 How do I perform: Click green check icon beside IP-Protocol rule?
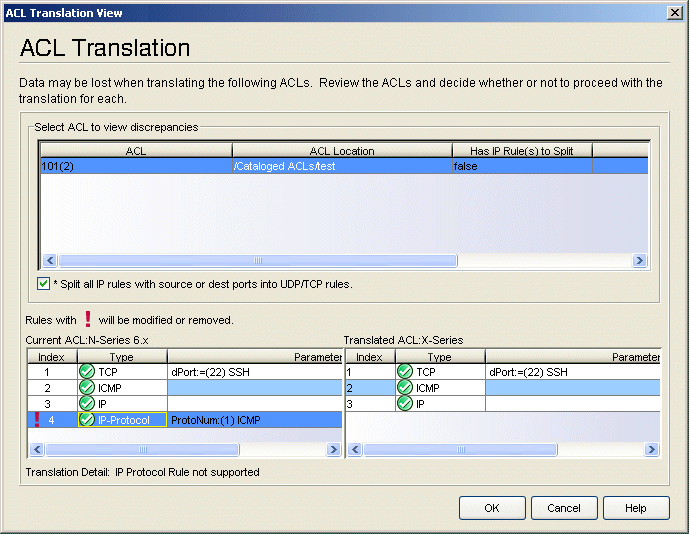pyautogui.click(x=87, y=420)
